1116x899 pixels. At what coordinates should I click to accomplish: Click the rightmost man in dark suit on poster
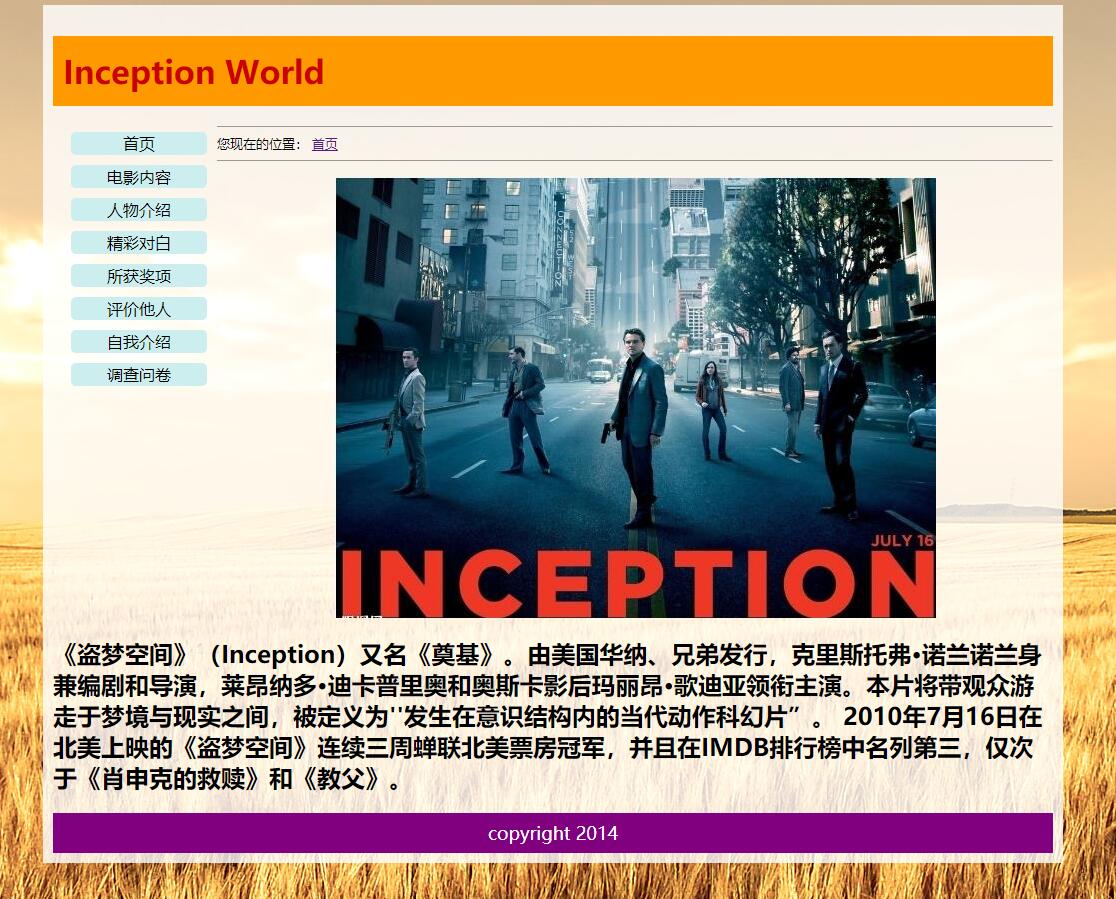(839, 420)
